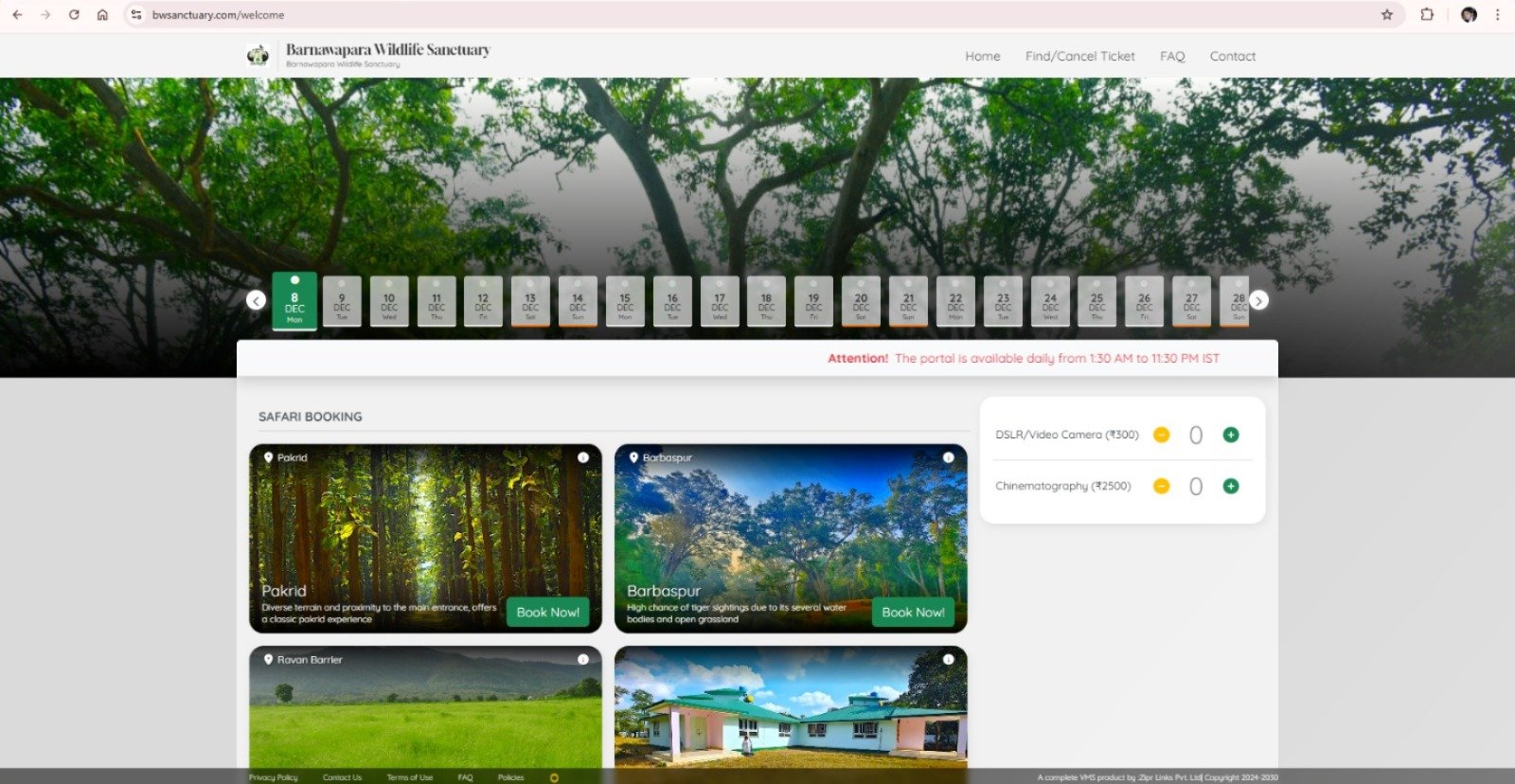Bookmark this page with star icon
The width and height of the screenshot is (1515, 784).
click(1387, 14)
